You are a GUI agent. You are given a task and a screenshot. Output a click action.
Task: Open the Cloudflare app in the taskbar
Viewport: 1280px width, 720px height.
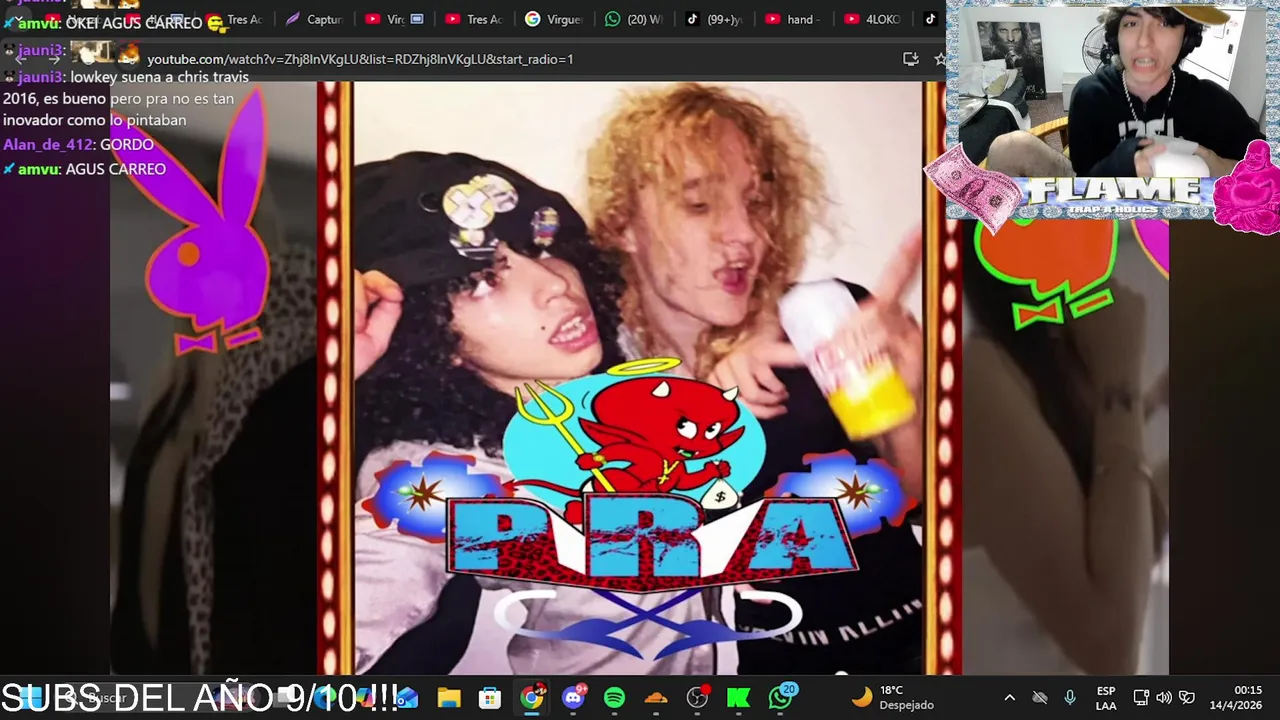click(x=656, y=697)
